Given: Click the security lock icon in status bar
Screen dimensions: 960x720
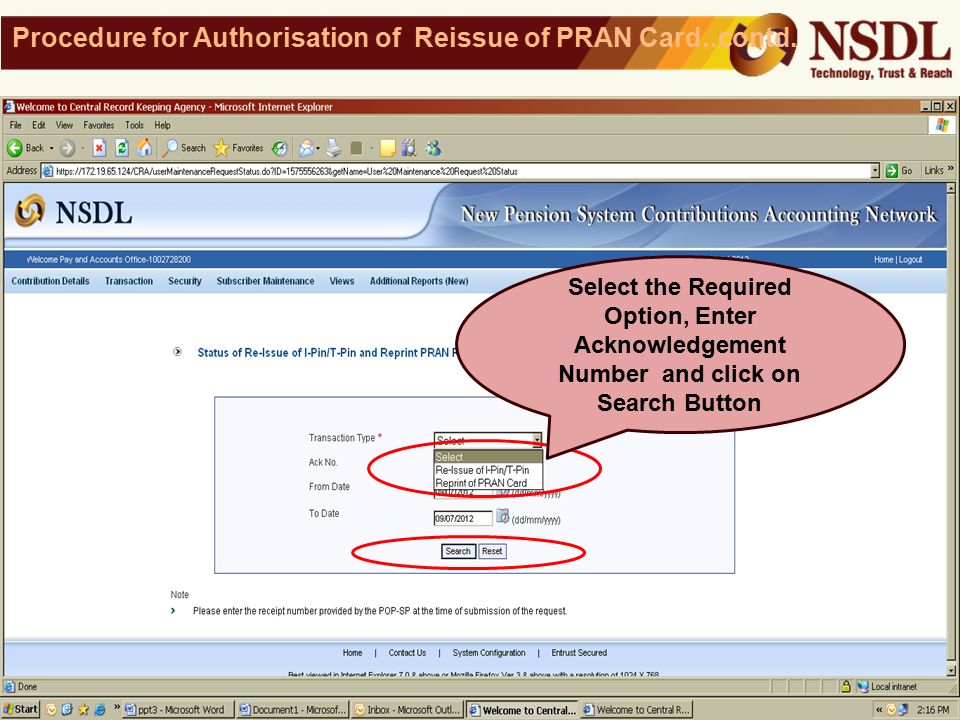Looking at the screenshot, I should [x=846, y=686].
